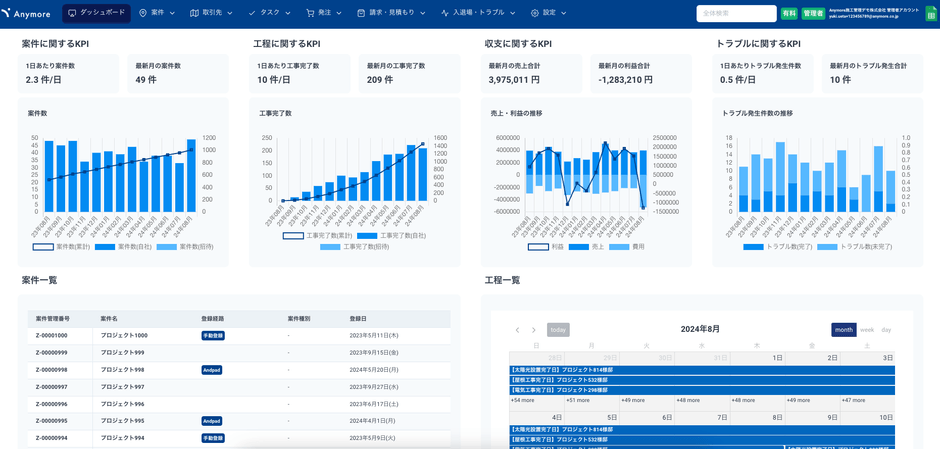
Task: Click the トラブル数(完了) legend color swatch
Action: pos(753,246)
